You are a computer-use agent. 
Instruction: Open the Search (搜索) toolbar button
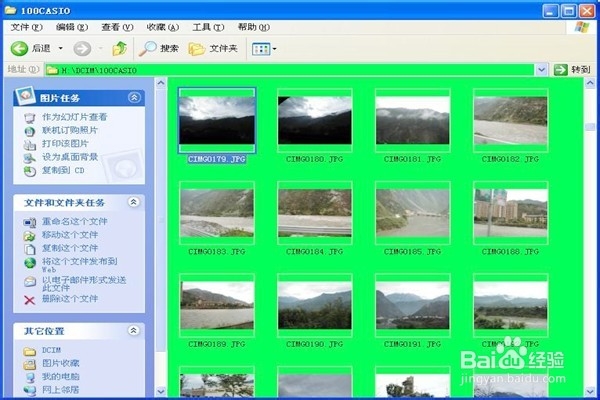point(158,49)
